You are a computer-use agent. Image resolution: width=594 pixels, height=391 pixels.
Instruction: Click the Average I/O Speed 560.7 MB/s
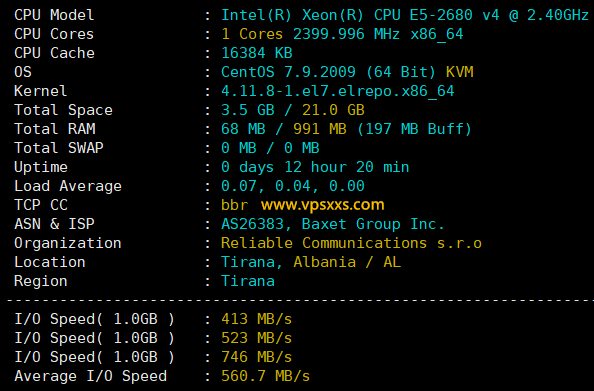click(266, 376)
